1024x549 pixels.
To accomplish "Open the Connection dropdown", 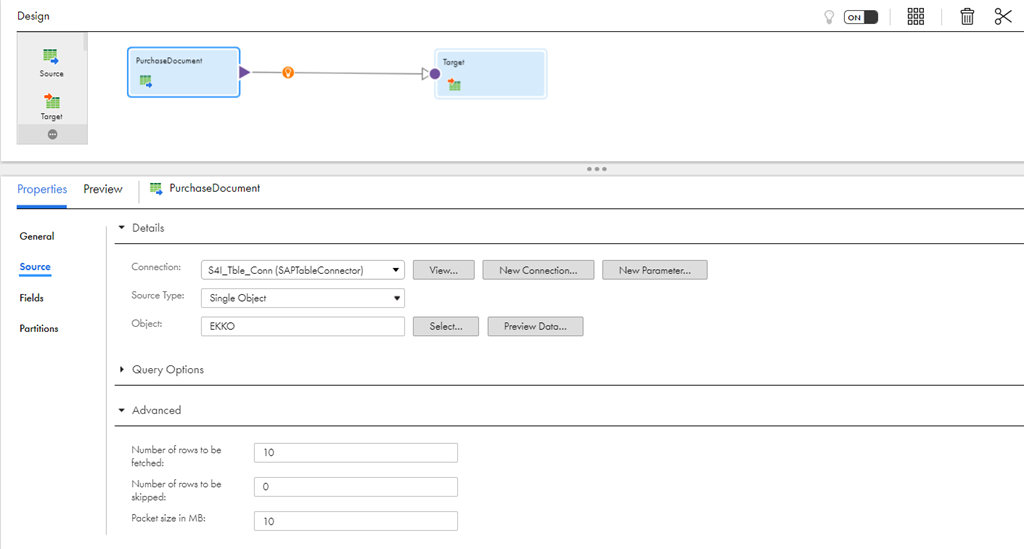I will click(303, 270).
